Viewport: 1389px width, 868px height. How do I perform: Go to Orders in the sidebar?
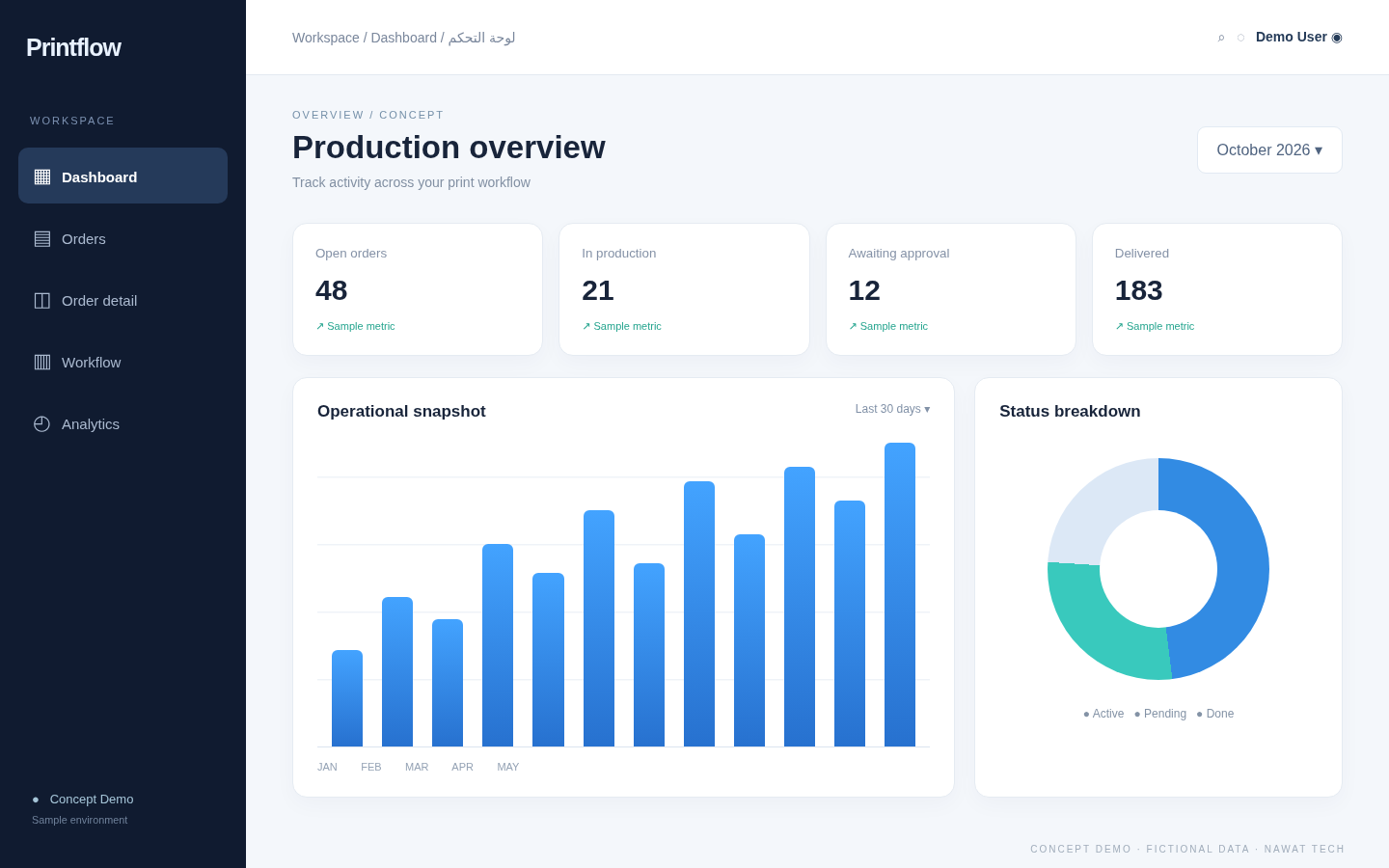[123, 238]
